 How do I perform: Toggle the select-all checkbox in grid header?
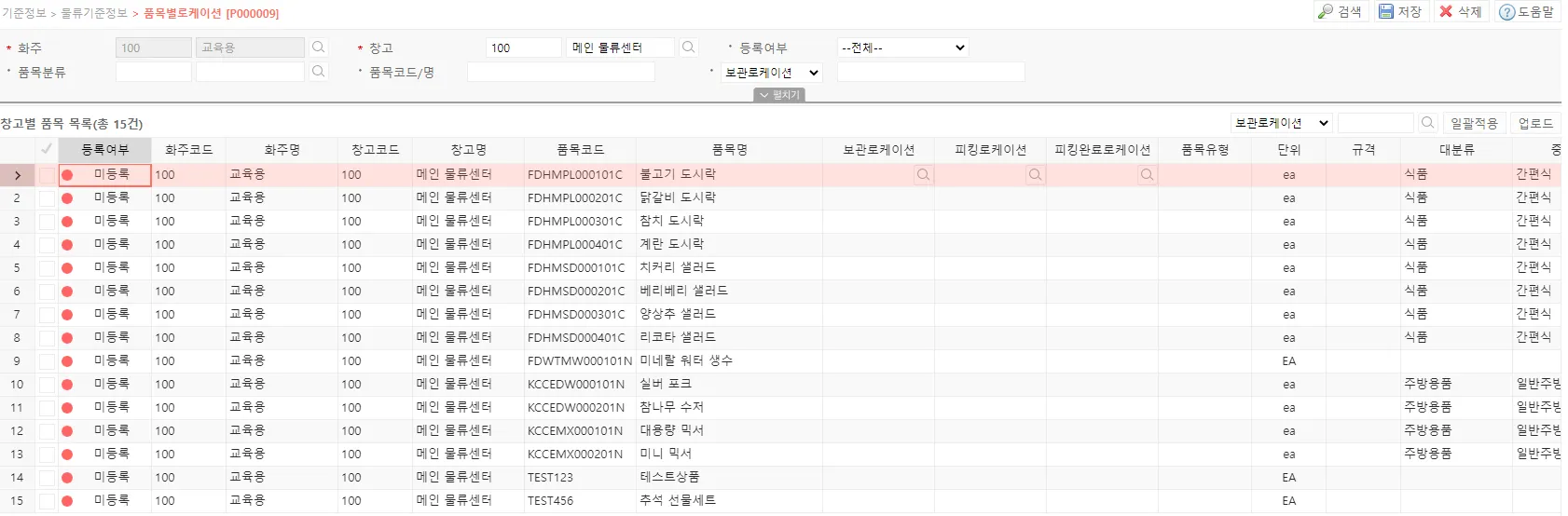(x=47, y=149)
